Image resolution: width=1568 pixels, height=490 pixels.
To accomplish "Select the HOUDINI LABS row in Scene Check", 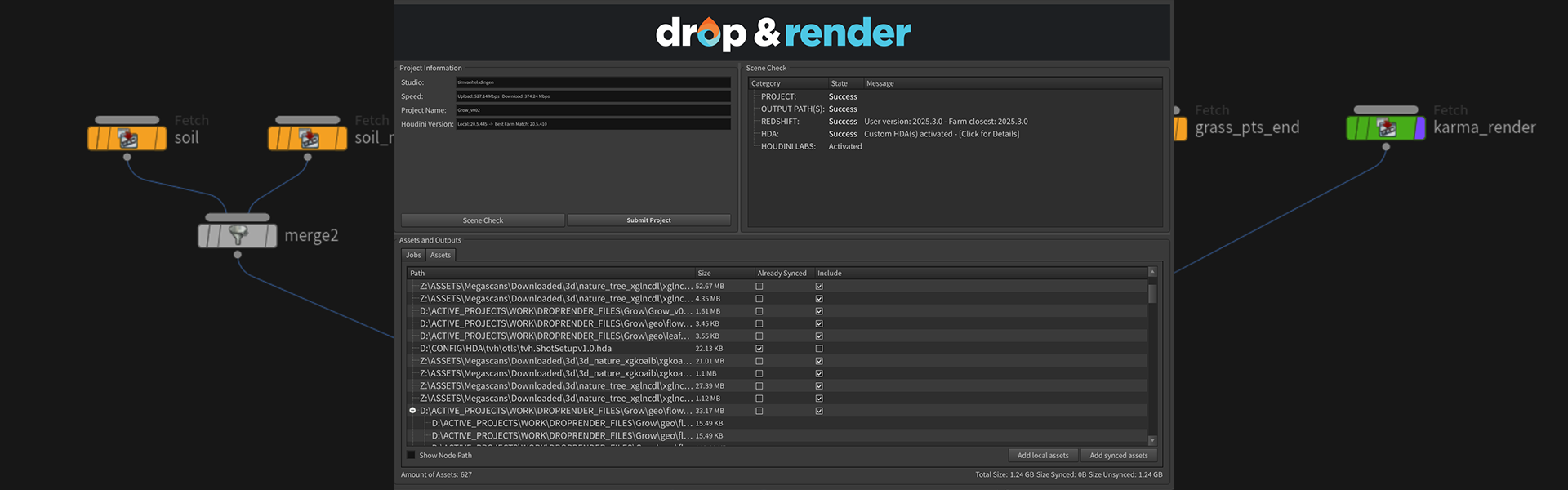I will pos(955,146).
